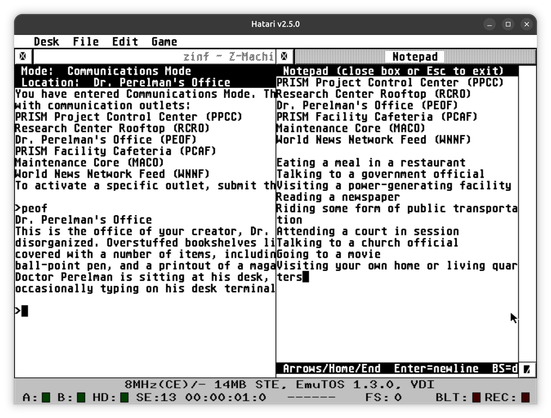Click the Notepad resize corner icon
The width and height of the screenshot is (551, 418).
(527, 369)
